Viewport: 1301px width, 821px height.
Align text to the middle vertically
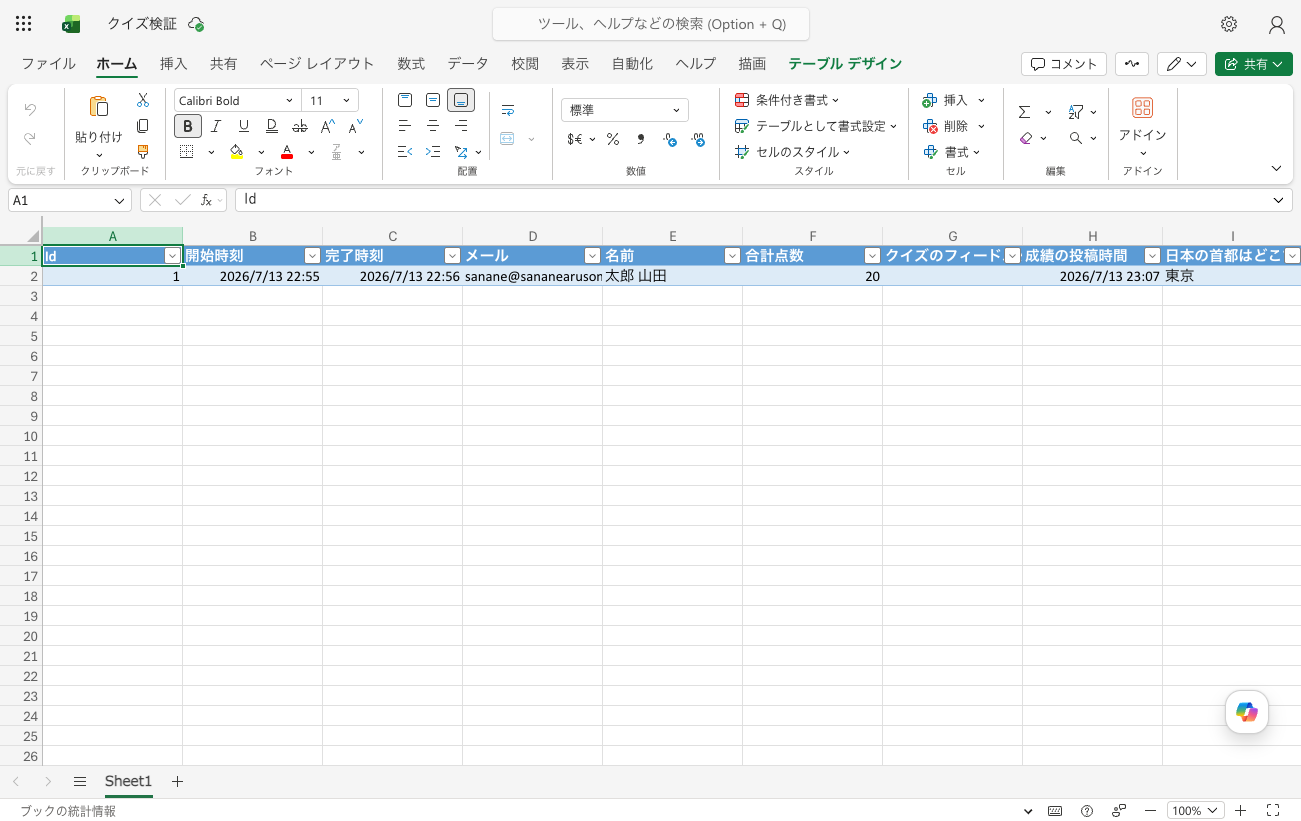click(x=433, y=100)
